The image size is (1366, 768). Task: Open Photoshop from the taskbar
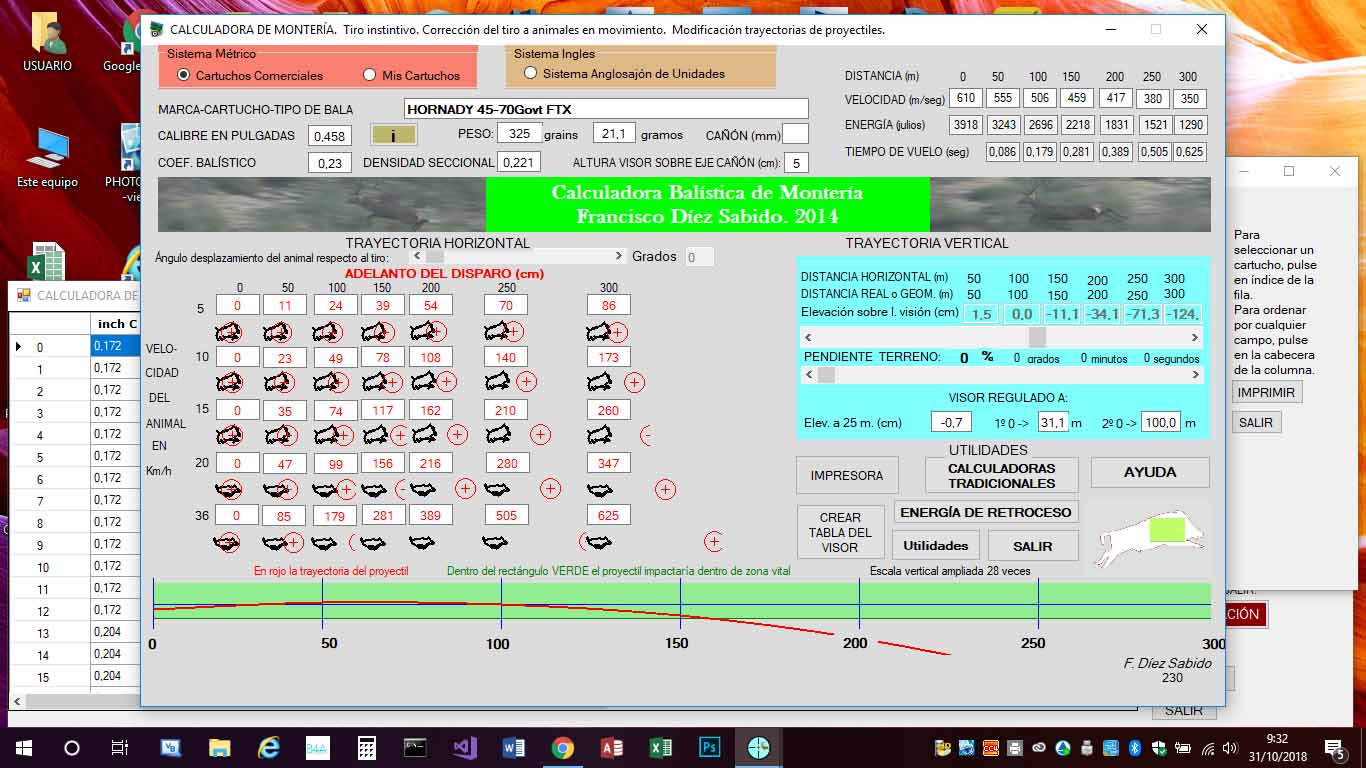710,747
